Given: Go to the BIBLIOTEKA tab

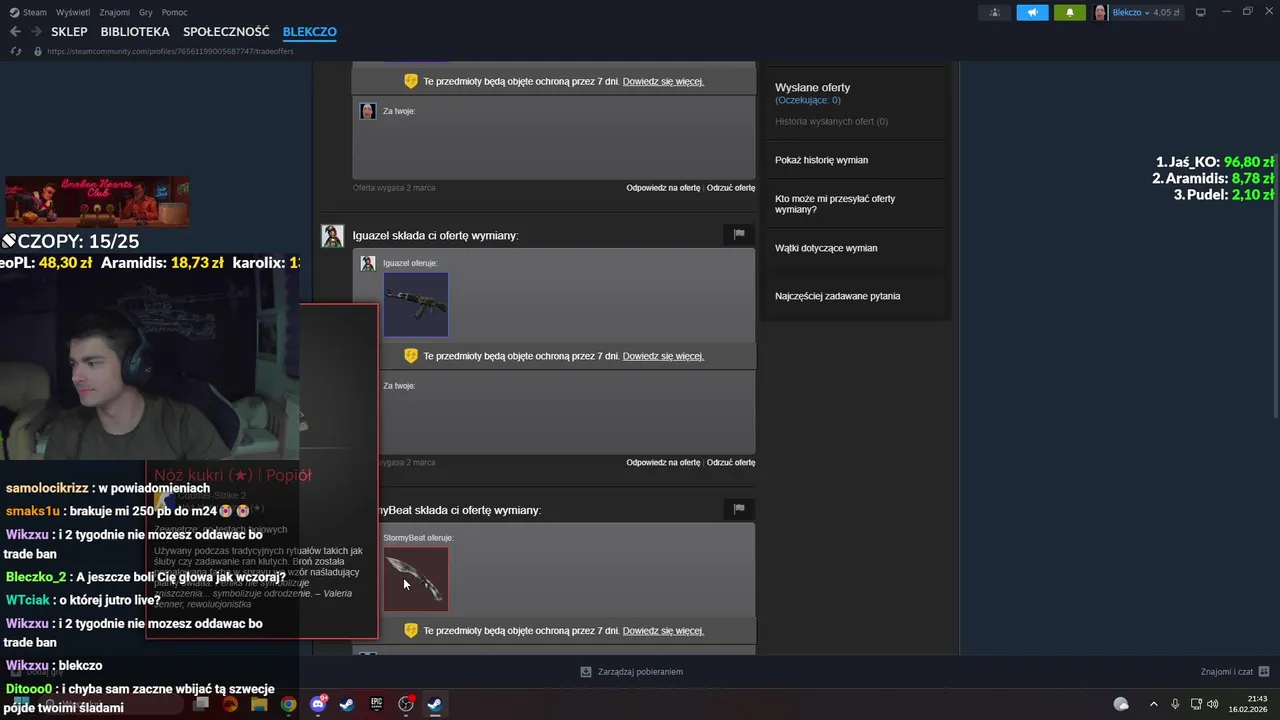Looking at the screenshot, I should [135, 32].
